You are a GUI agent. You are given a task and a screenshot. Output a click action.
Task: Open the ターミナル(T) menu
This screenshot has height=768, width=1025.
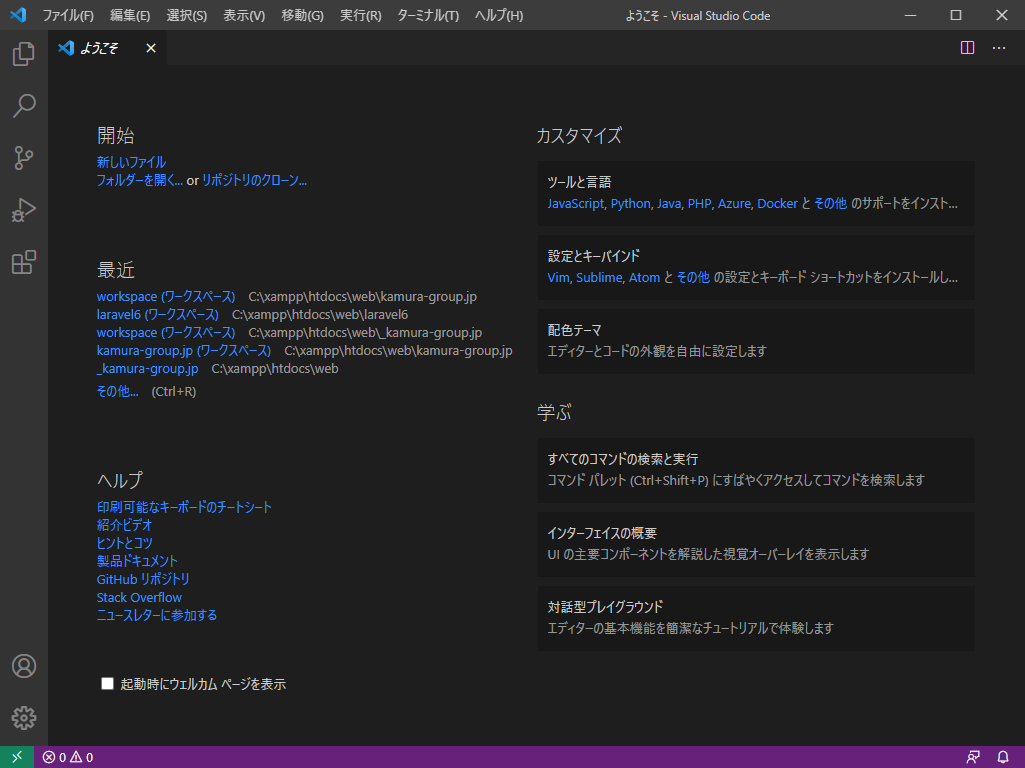(428, 15)
